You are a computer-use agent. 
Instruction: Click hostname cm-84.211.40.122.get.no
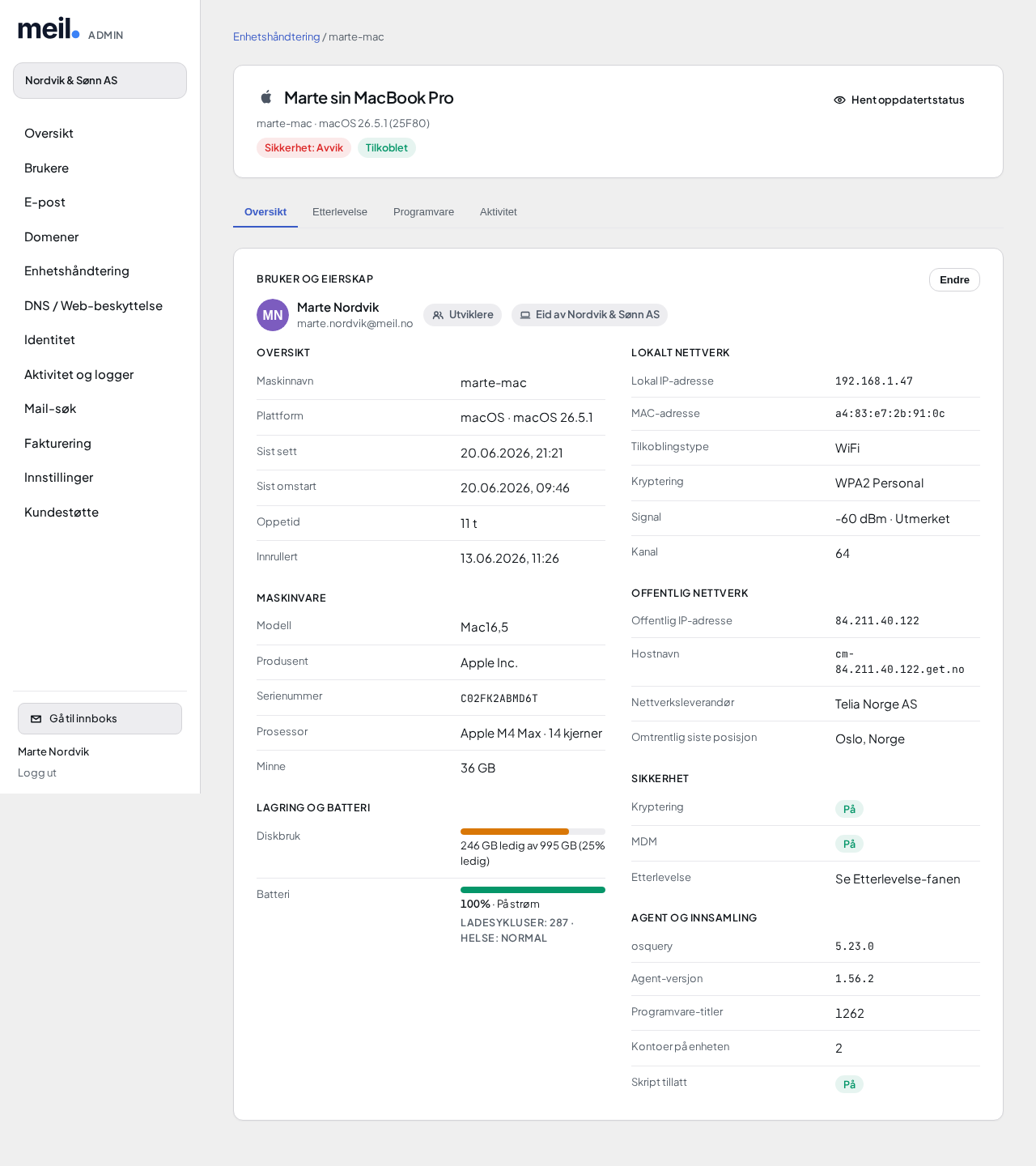(x=900, y=662)
